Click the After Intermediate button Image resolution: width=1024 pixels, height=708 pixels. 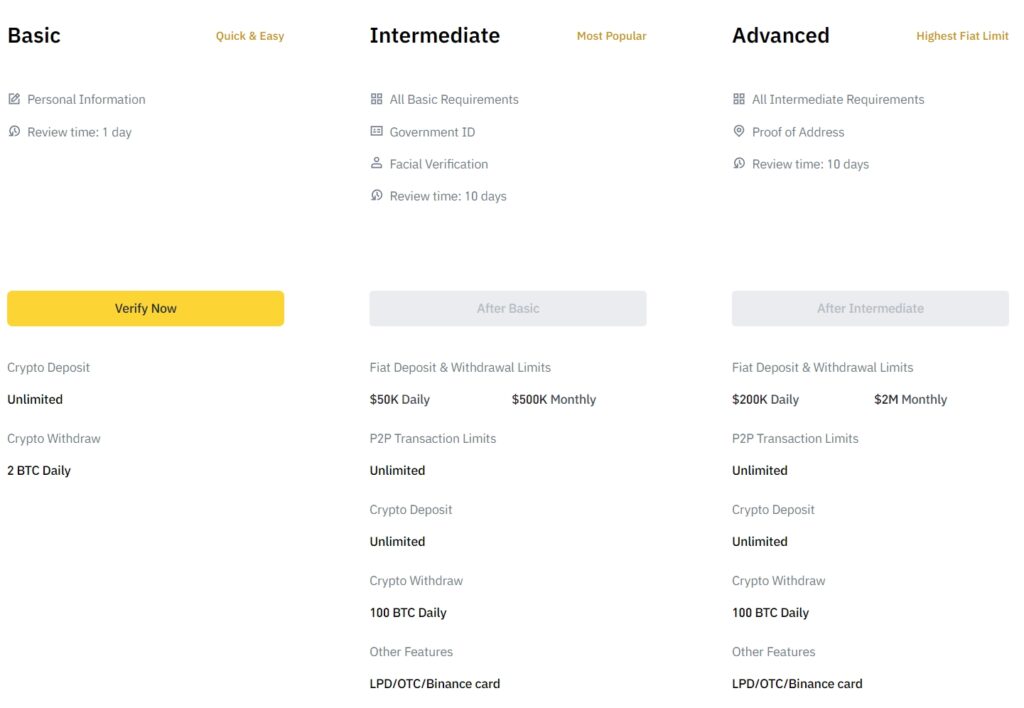tap(870, 308)
